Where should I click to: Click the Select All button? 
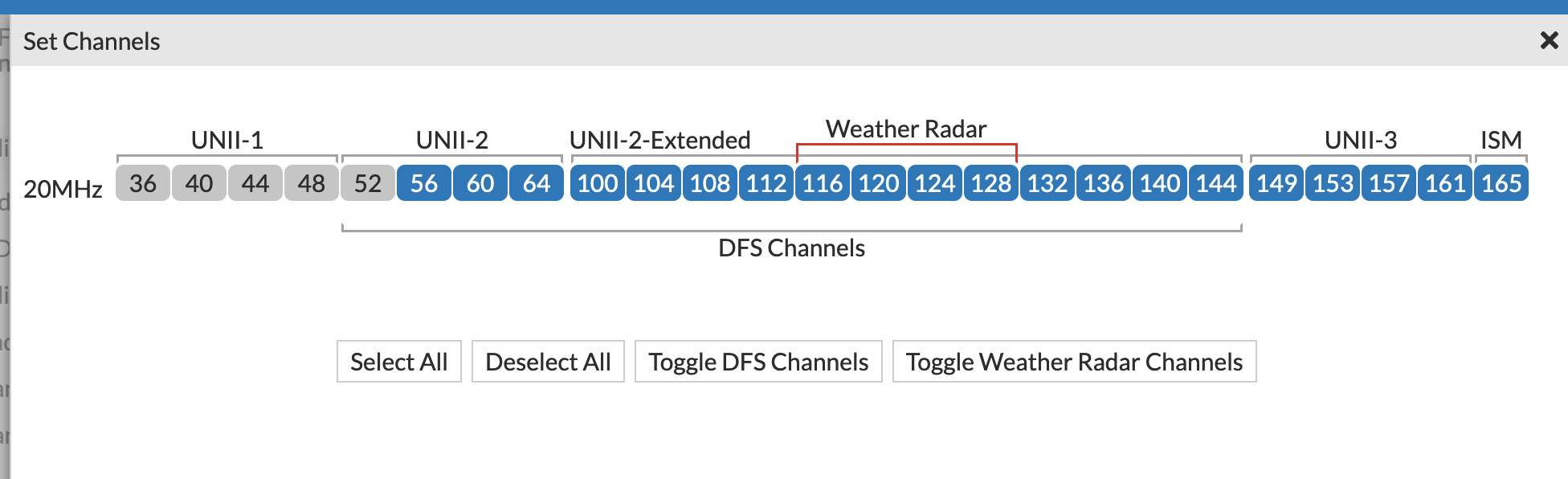pyautogui.click(x=398, y=362)
